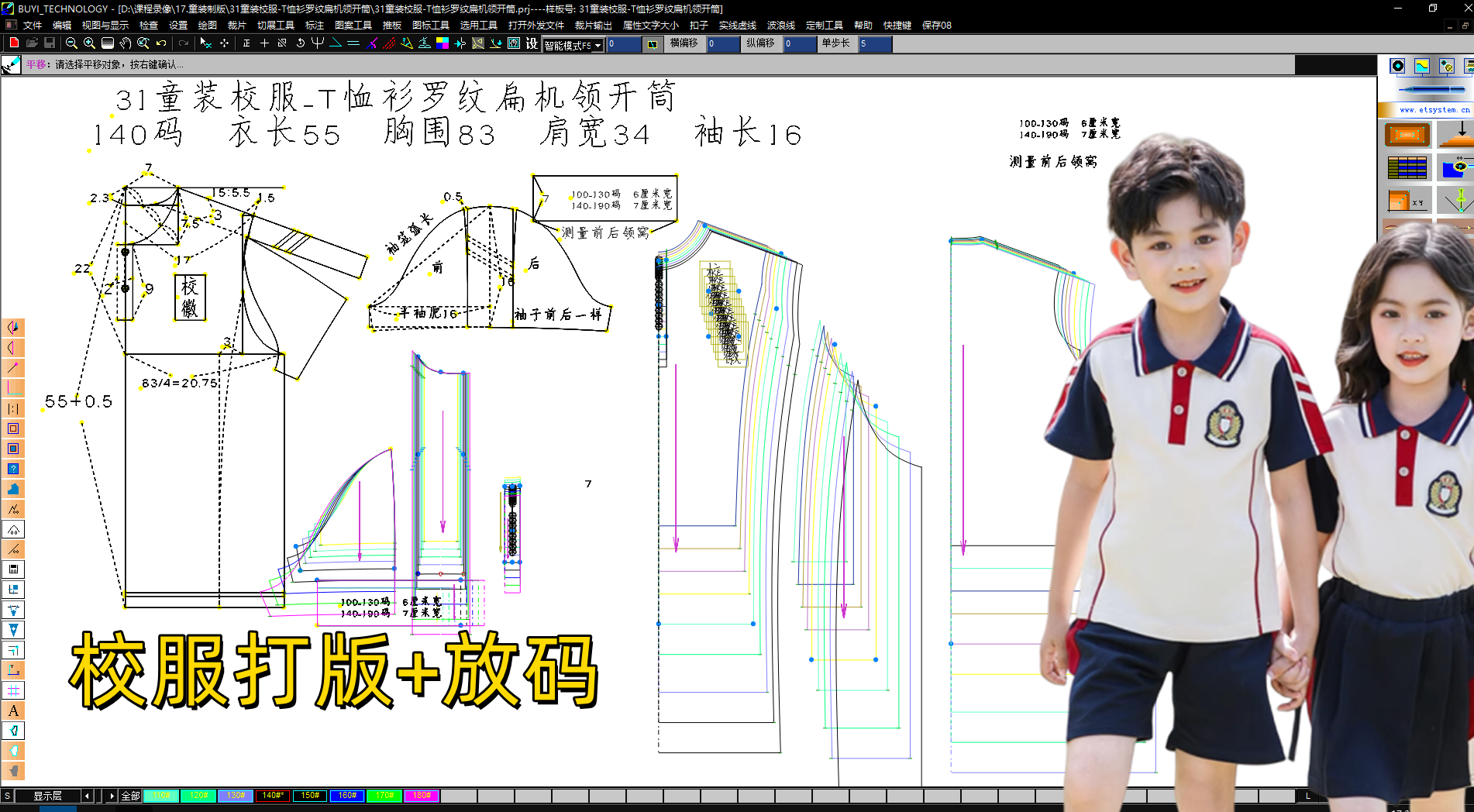Toggle the 120# size layer
The height and width of the screenshot is (812, 1474).
click(x=198, y=796)
